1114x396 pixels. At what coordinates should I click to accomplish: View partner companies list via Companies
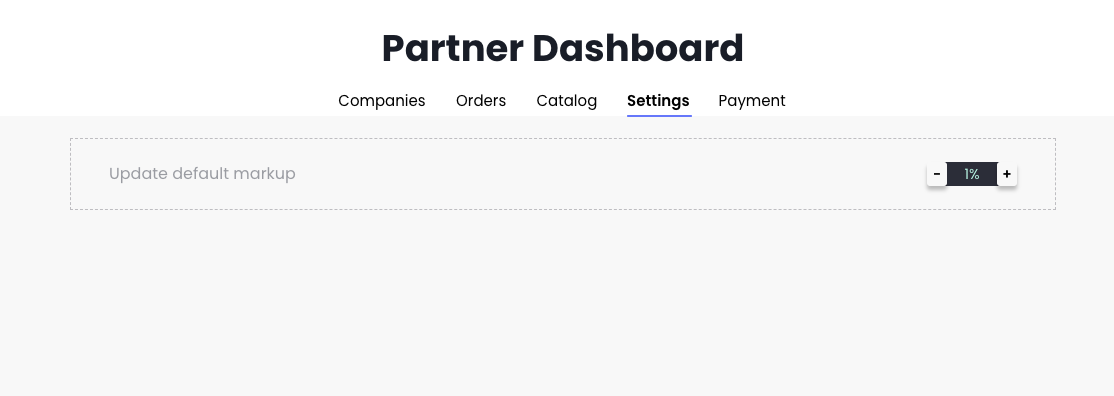point(382,101)
